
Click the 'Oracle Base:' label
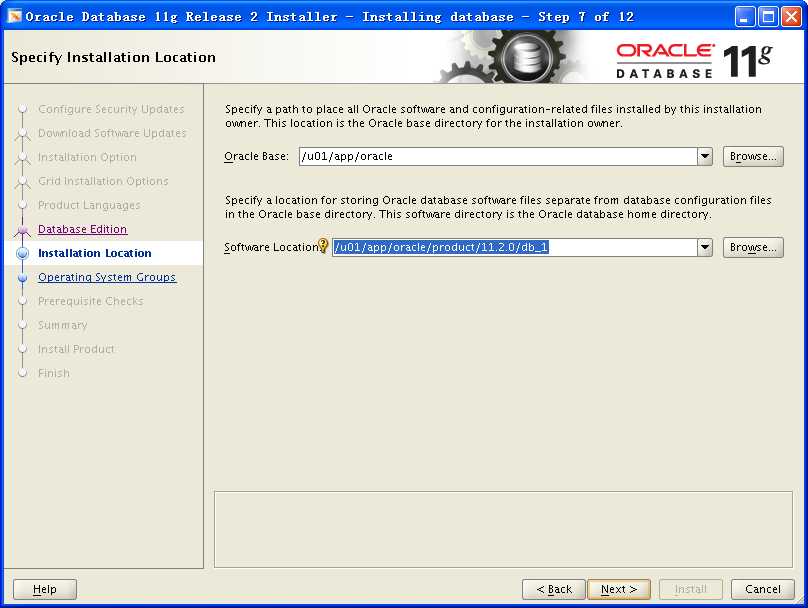tap(256, 156)
